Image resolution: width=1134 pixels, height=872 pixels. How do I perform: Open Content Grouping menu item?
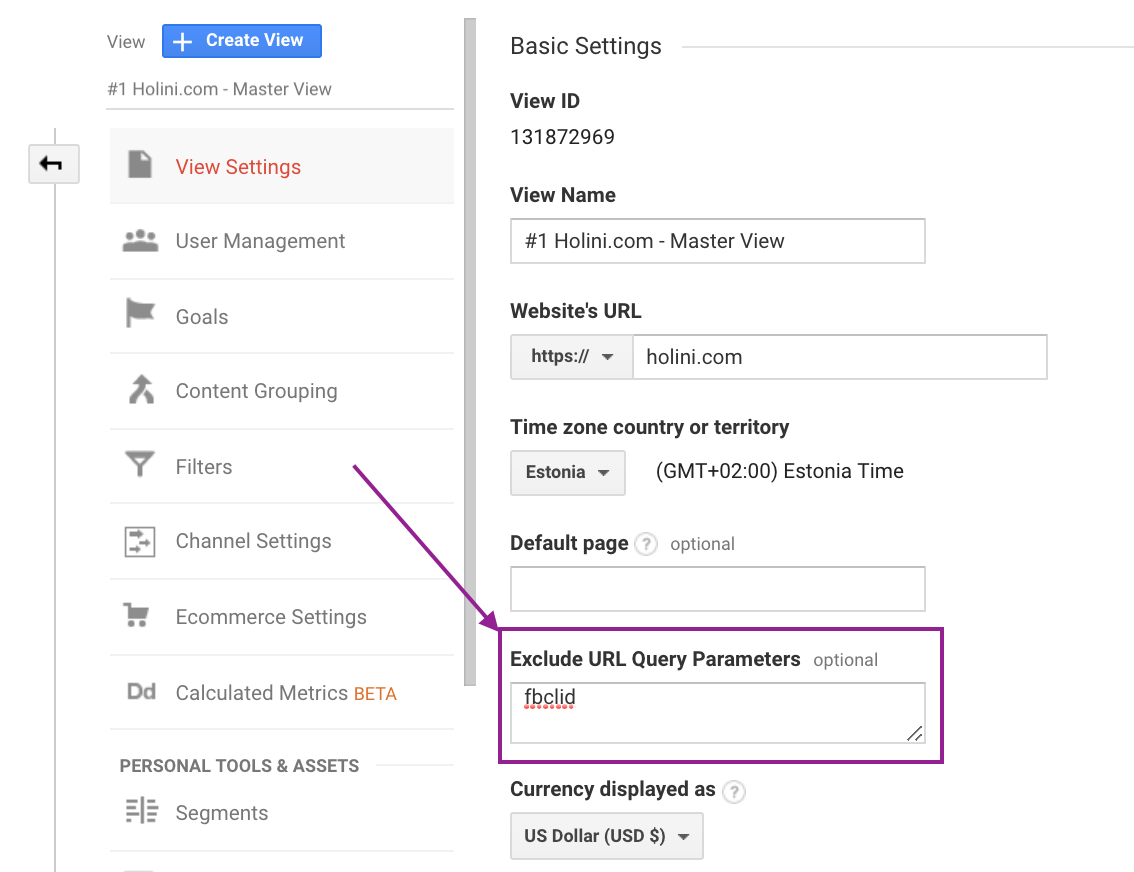click(x=282, y=391)
